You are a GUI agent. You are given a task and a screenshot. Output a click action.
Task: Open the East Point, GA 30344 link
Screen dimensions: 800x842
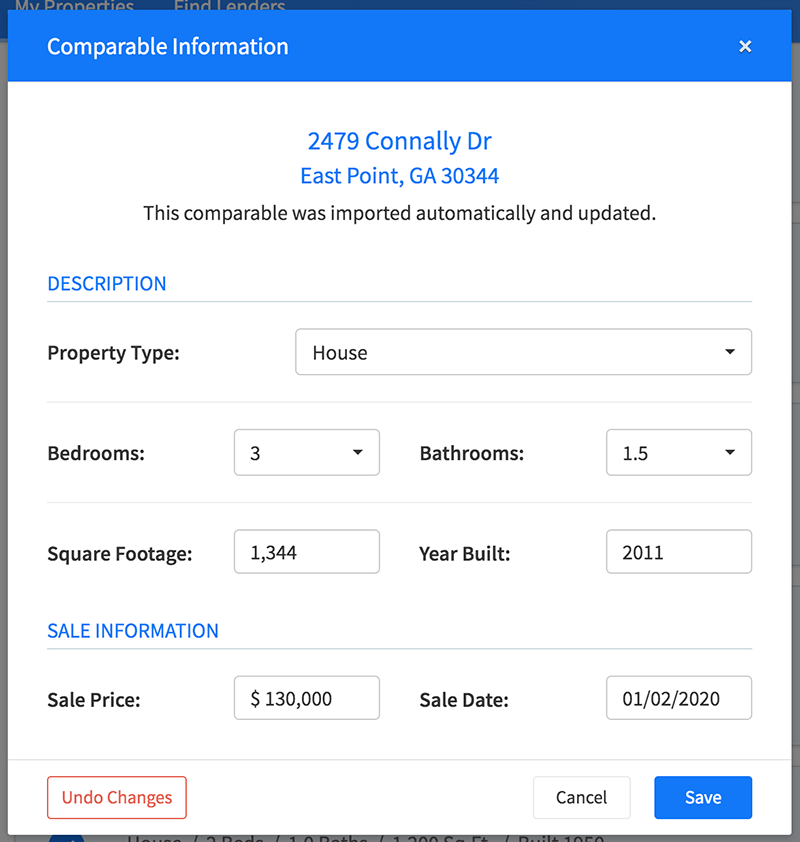tap(399, 175)
